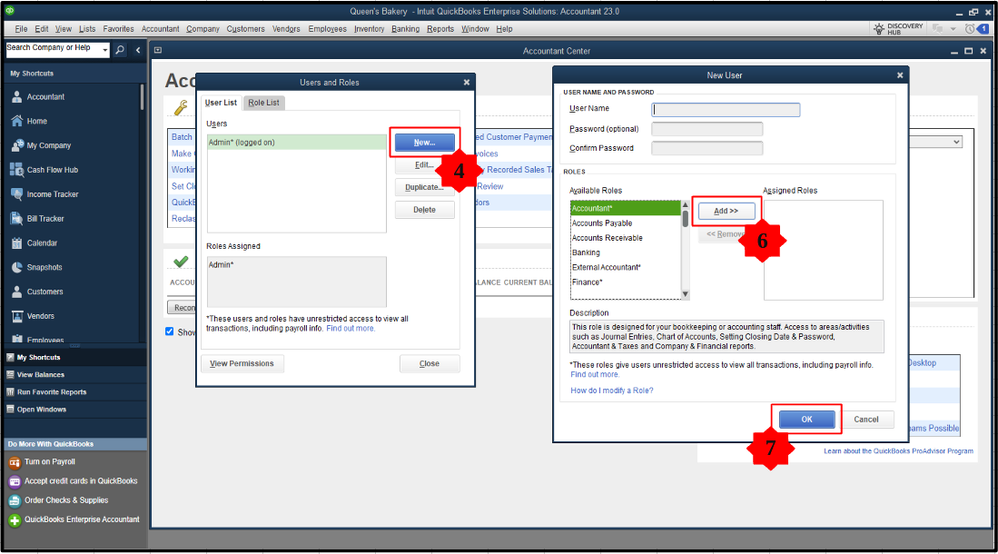This screenshot has width=998, height=554.
Task: Turn on Payroll in Do More section
Action: [x=49, y=462]
